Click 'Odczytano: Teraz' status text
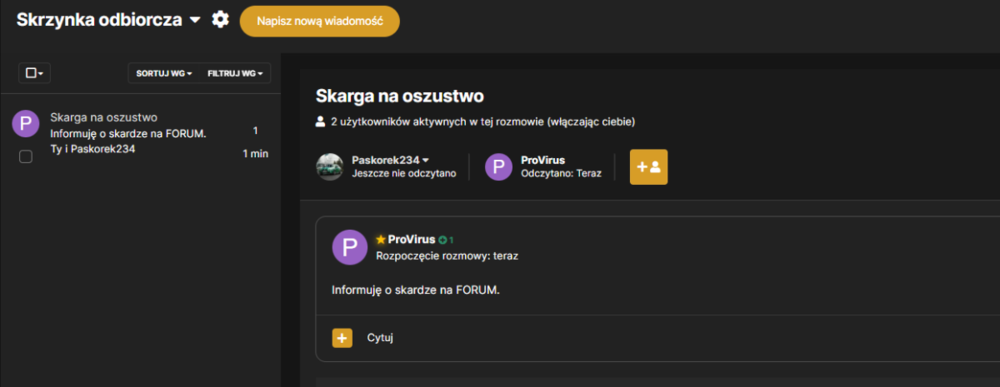 coord(561,173)
